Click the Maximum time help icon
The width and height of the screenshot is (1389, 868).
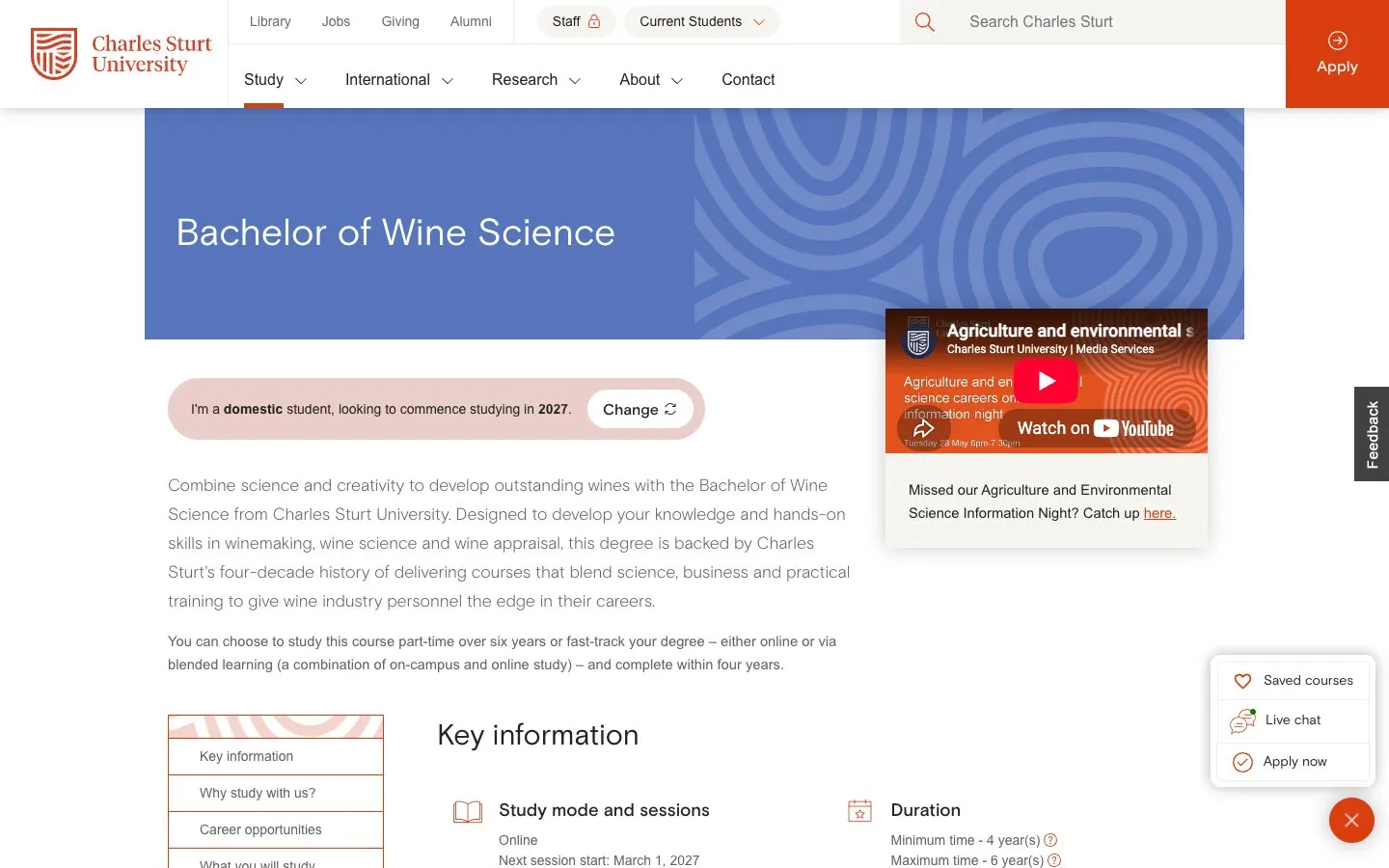click(x=1054, y=860)
